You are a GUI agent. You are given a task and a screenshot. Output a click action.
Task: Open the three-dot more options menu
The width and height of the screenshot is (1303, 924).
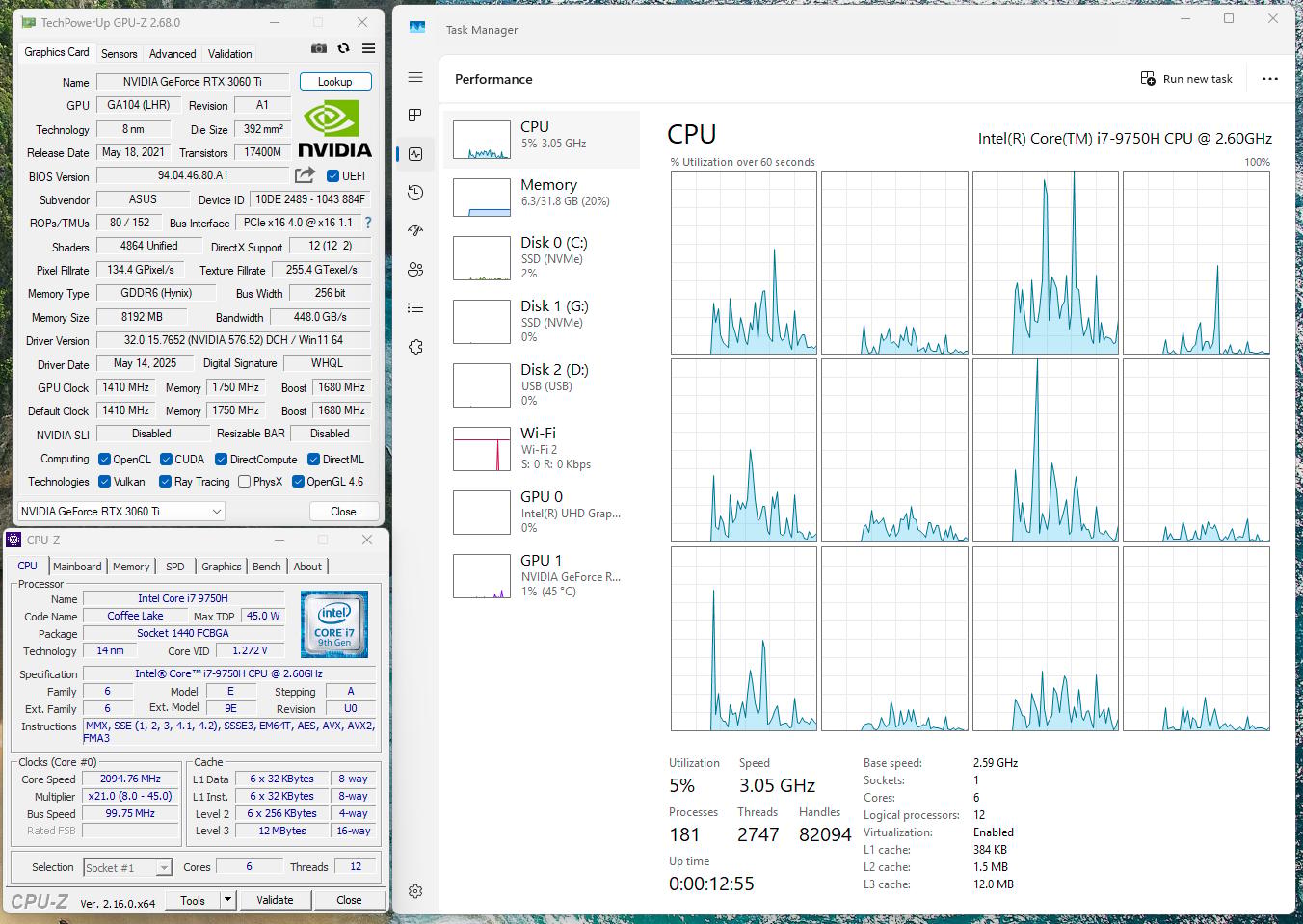(1270, 79)
